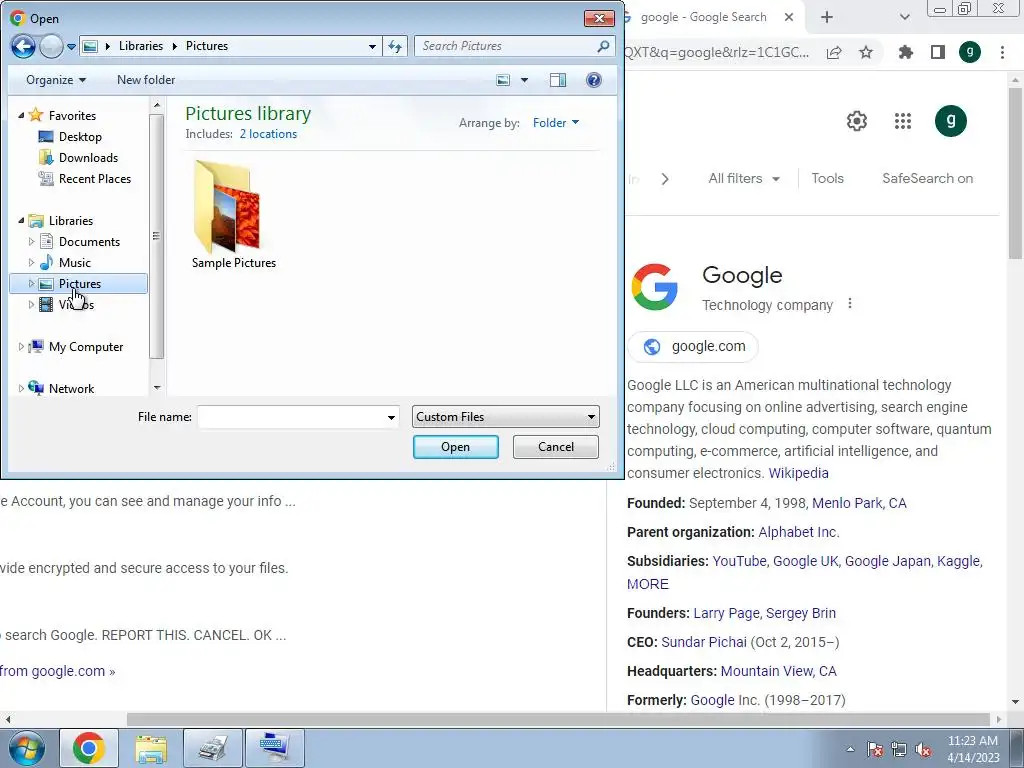Viewport: 1024px width, 768px height.
Task: Click the Forward arrow in Open dialog
Action: pyautogui.click(x=51, y=46)
